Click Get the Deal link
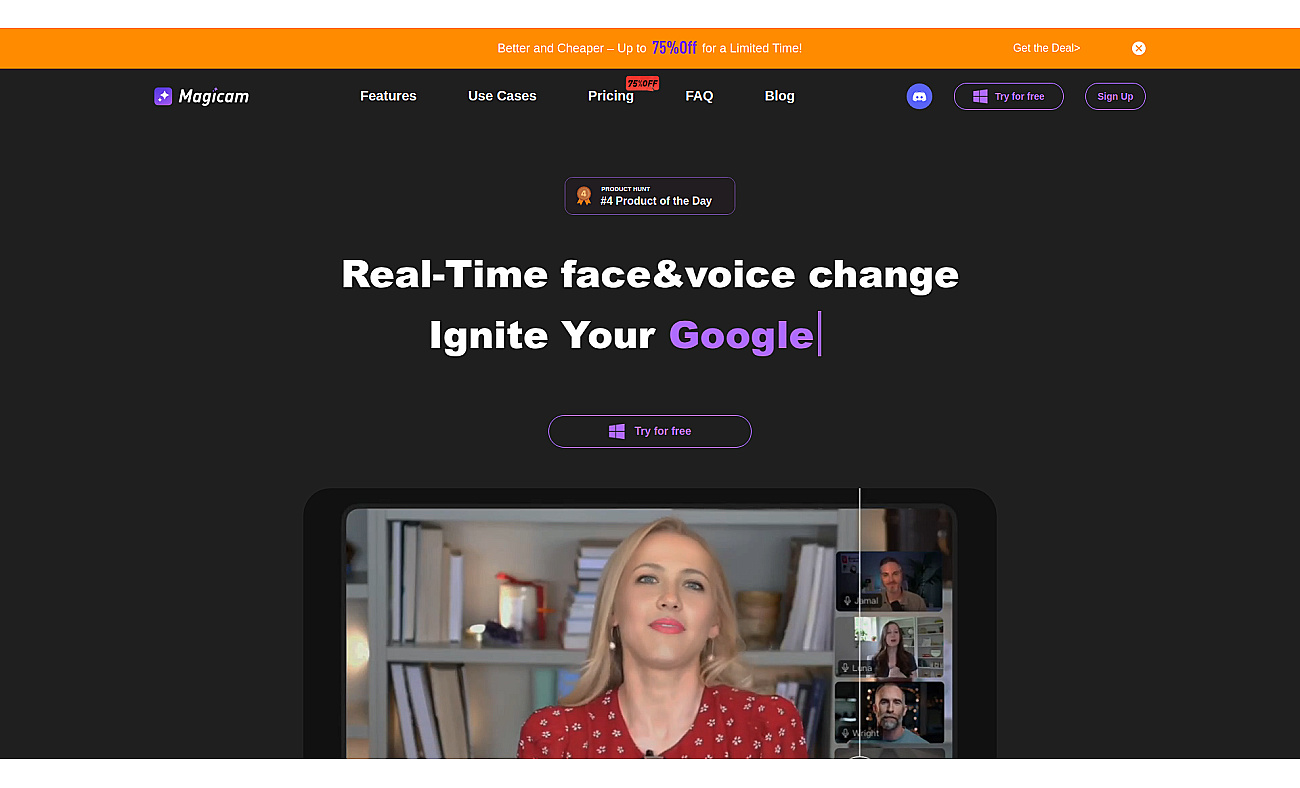This screenshot has height=788, width=1300. [x=1046, y=48]
